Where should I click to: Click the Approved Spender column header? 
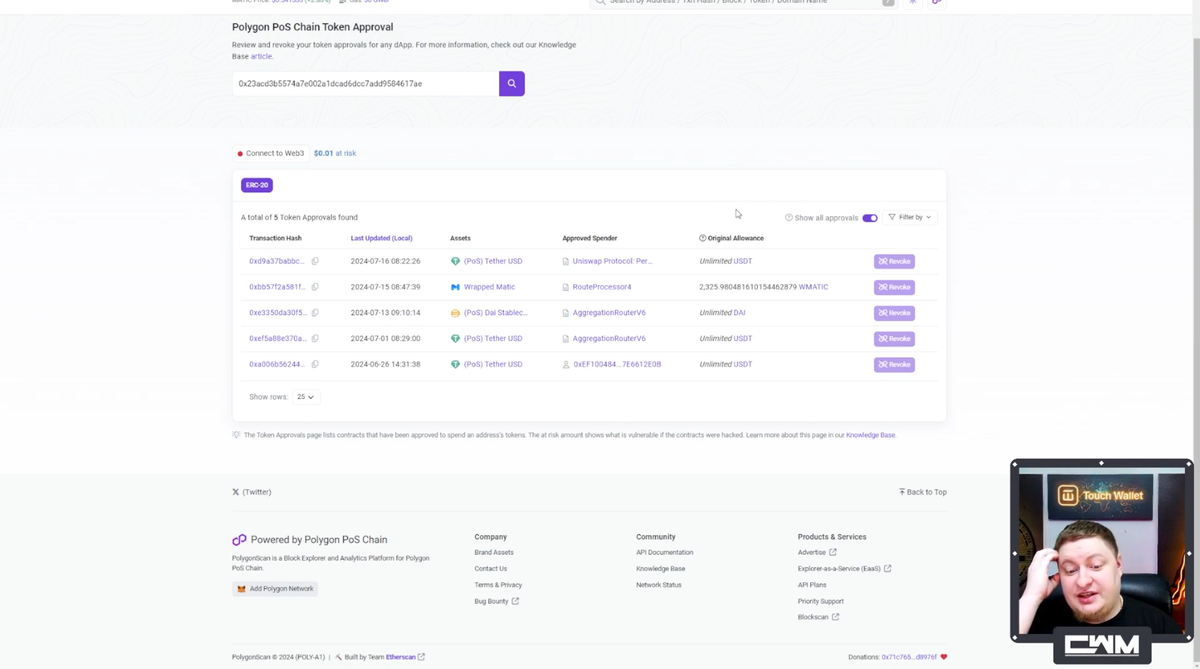pyautogui.click(x=590, y=238)
